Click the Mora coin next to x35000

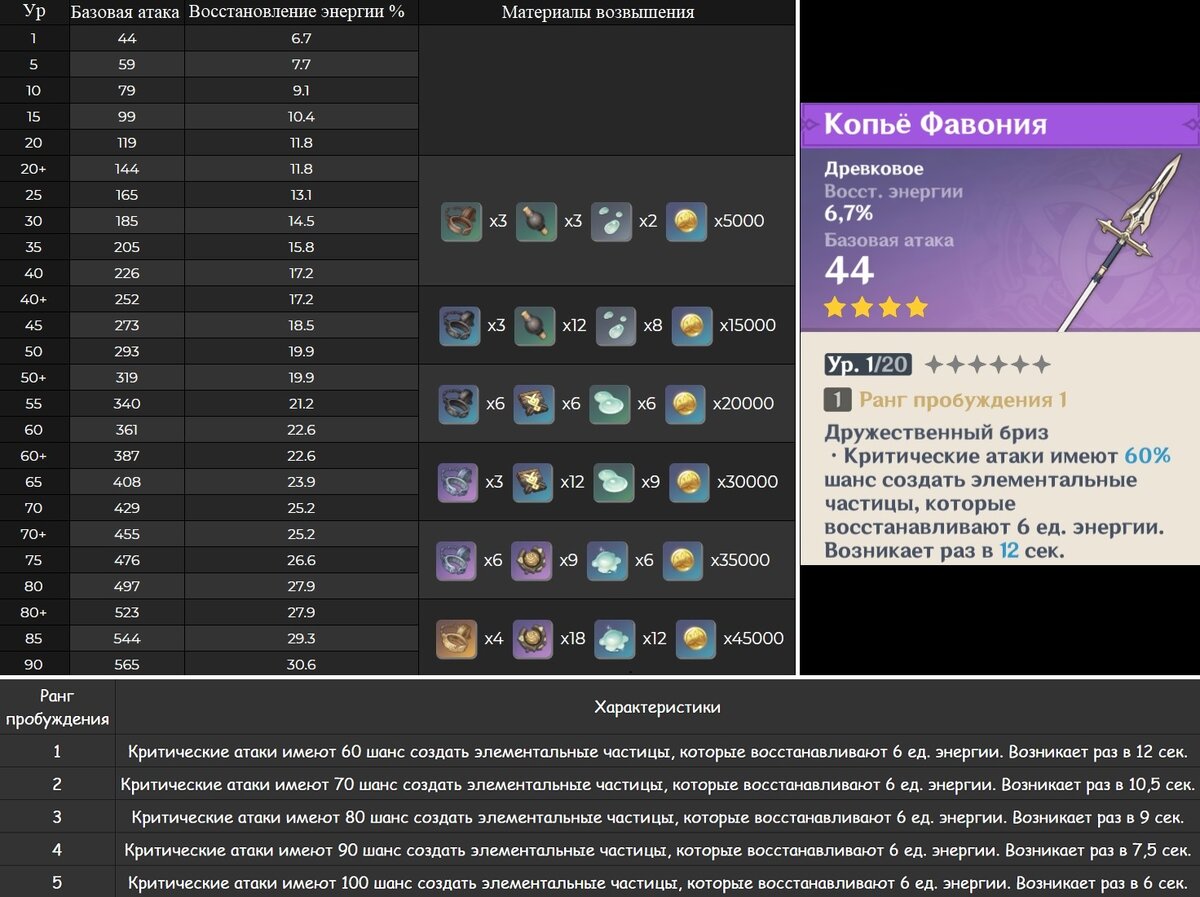683,560
